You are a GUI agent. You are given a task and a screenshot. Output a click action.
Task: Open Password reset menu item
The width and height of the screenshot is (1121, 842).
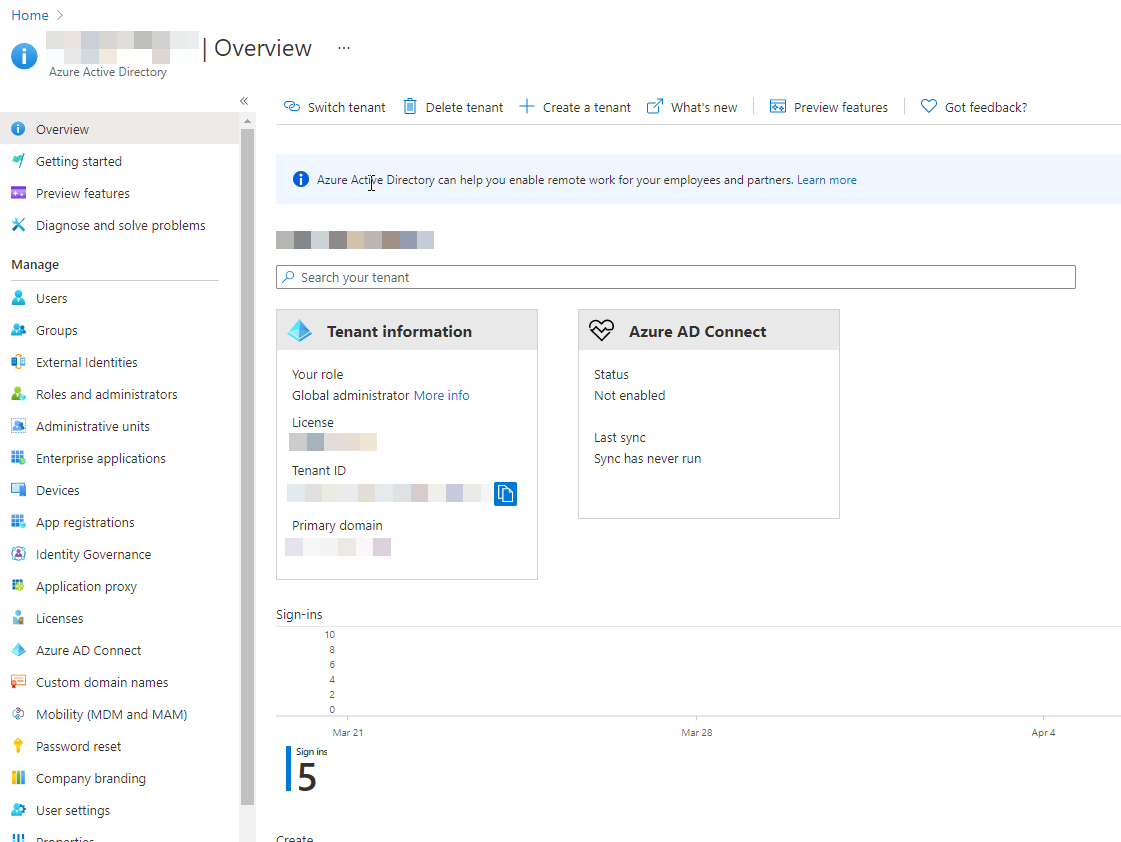coord(119,746)
